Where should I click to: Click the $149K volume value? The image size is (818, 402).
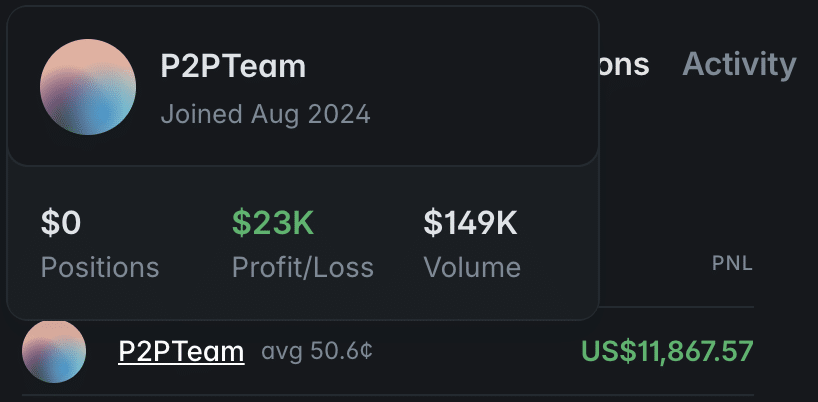470,223
